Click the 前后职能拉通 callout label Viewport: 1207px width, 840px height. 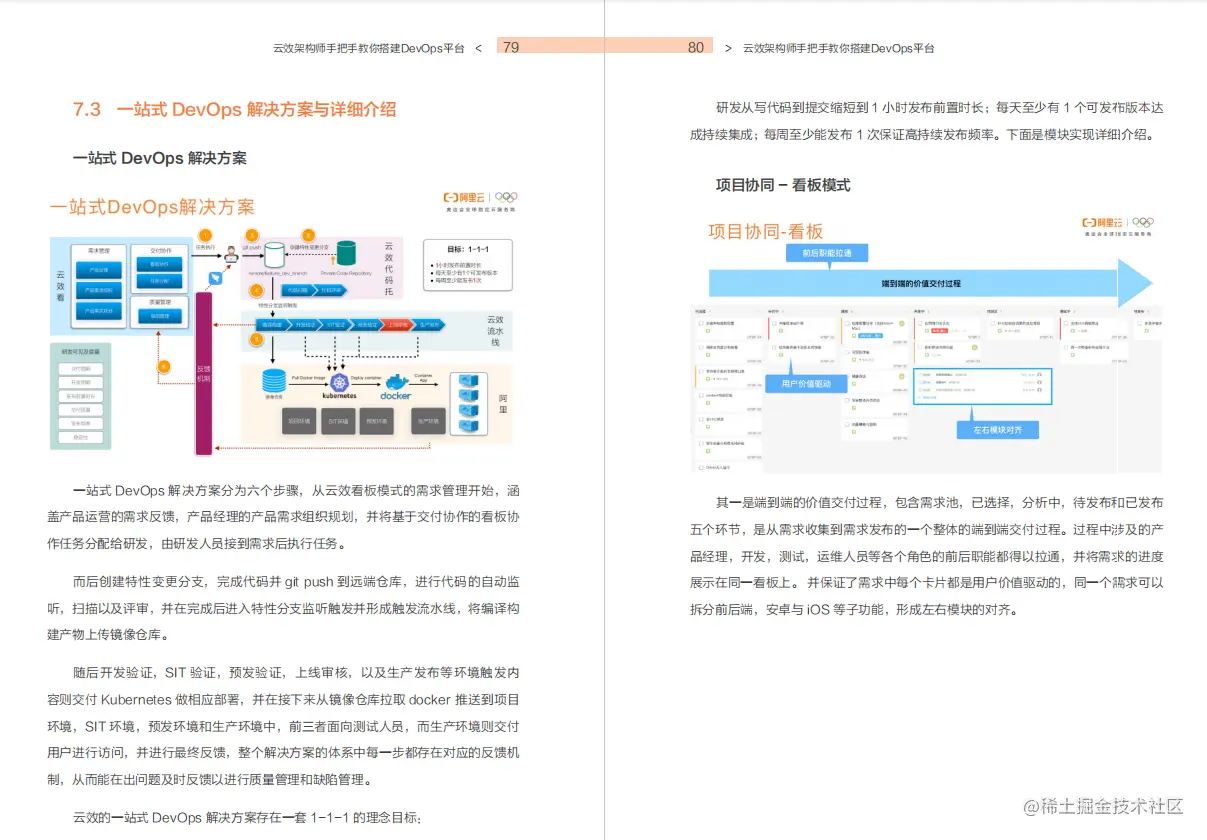827,254
